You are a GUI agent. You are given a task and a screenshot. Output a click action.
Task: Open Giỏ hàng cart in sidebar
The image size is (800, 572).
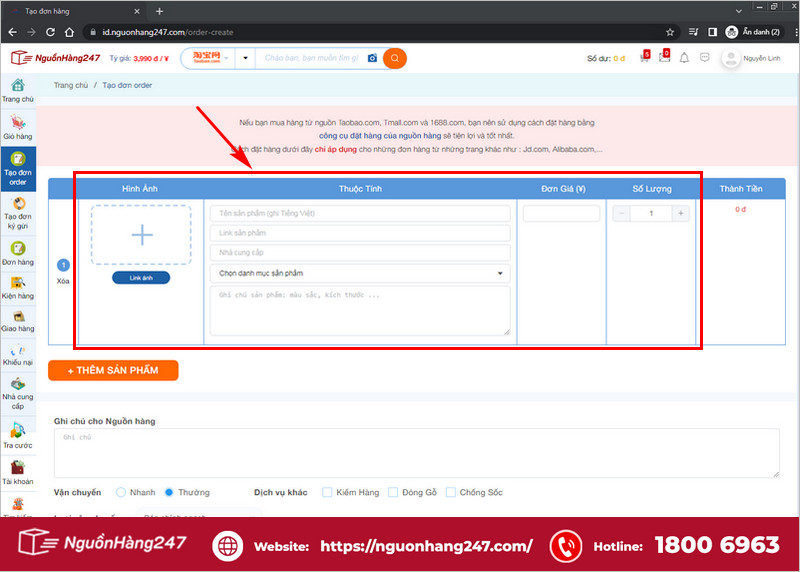click(18, 127)
